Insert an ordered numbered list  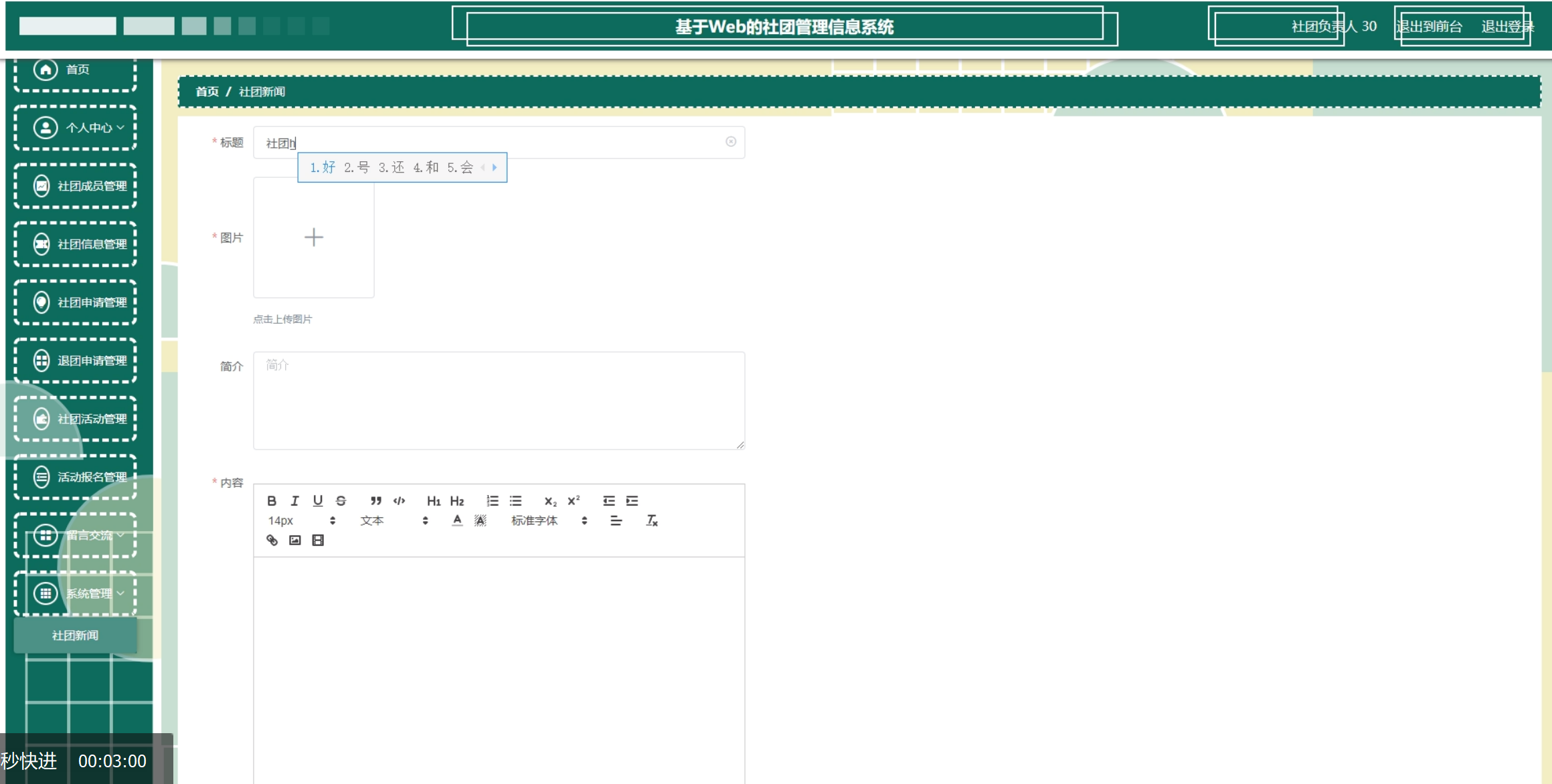[493, 500]
